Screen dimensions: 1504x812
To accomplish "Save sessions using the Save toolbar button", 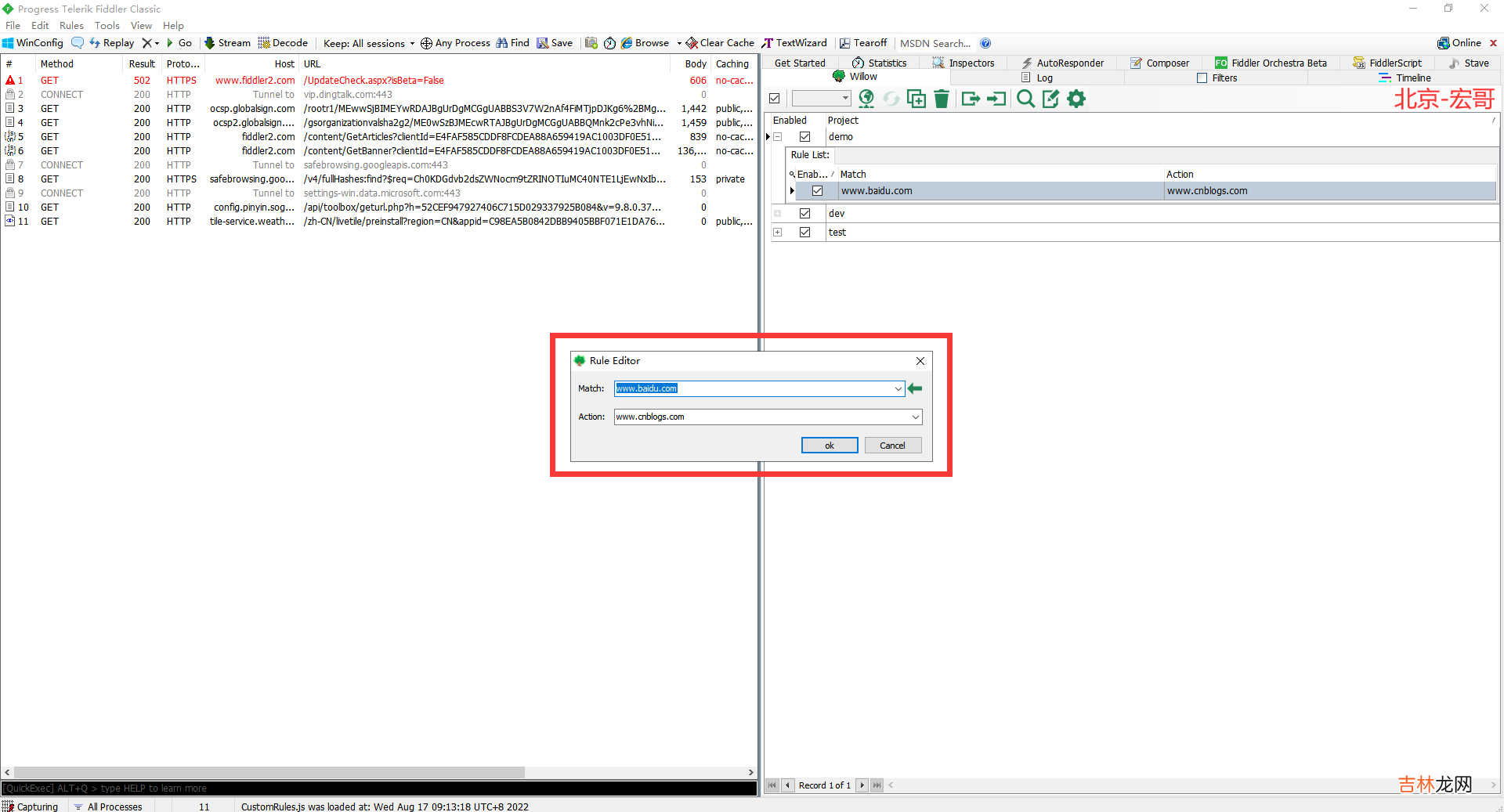I will coord(555,43).
